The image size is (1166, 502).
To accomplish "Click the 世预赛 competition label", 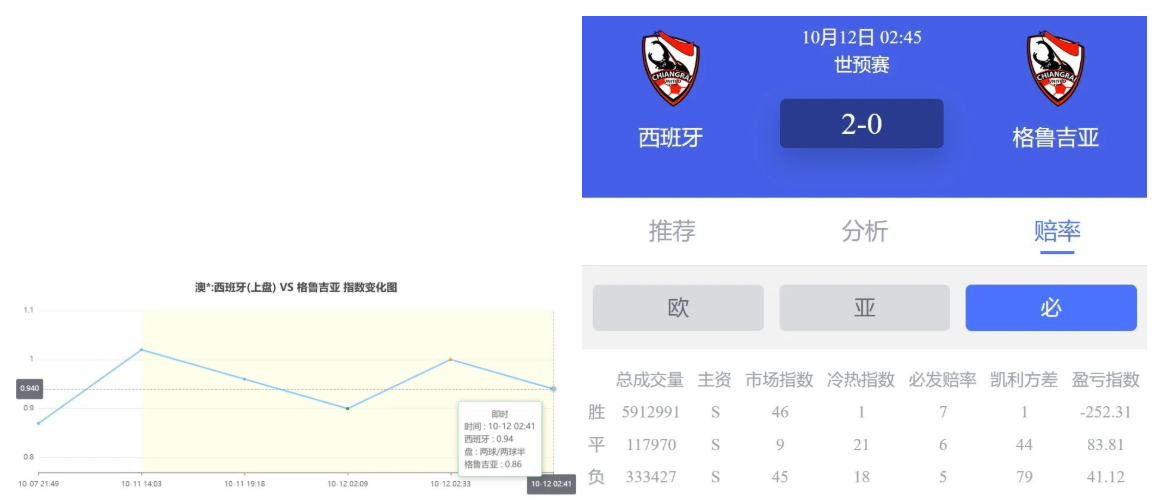I will coord(861,65).
